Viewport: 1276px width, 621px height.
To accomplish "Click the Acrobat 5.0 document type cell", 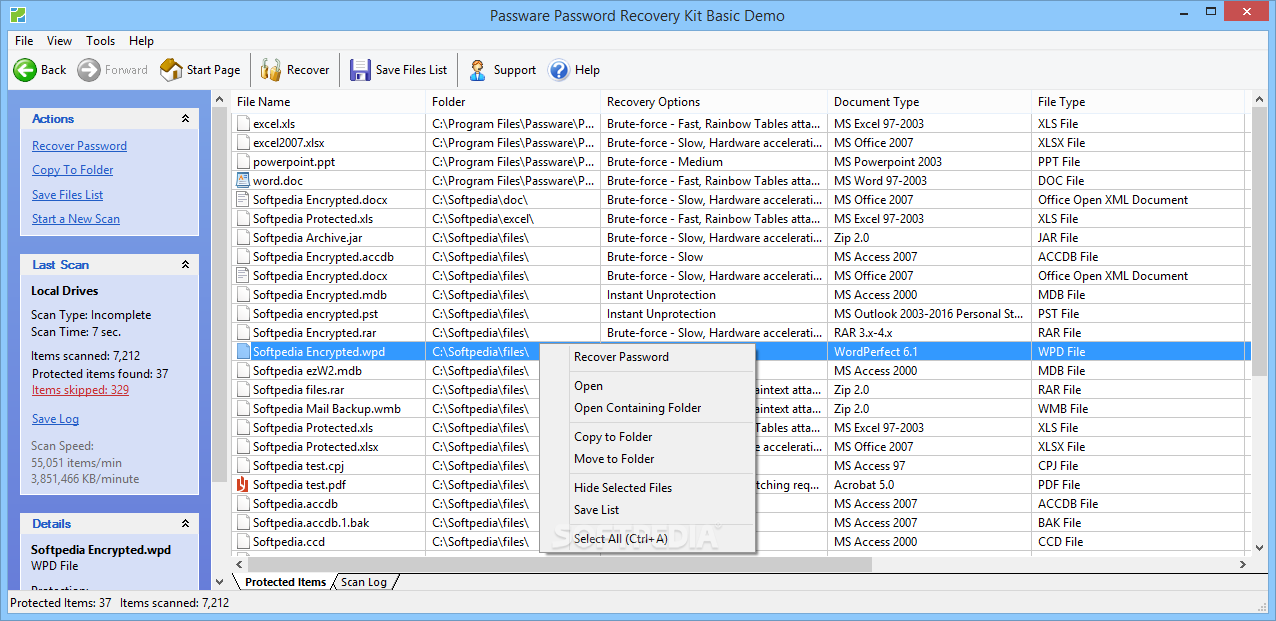I will [x=930, y=485].
